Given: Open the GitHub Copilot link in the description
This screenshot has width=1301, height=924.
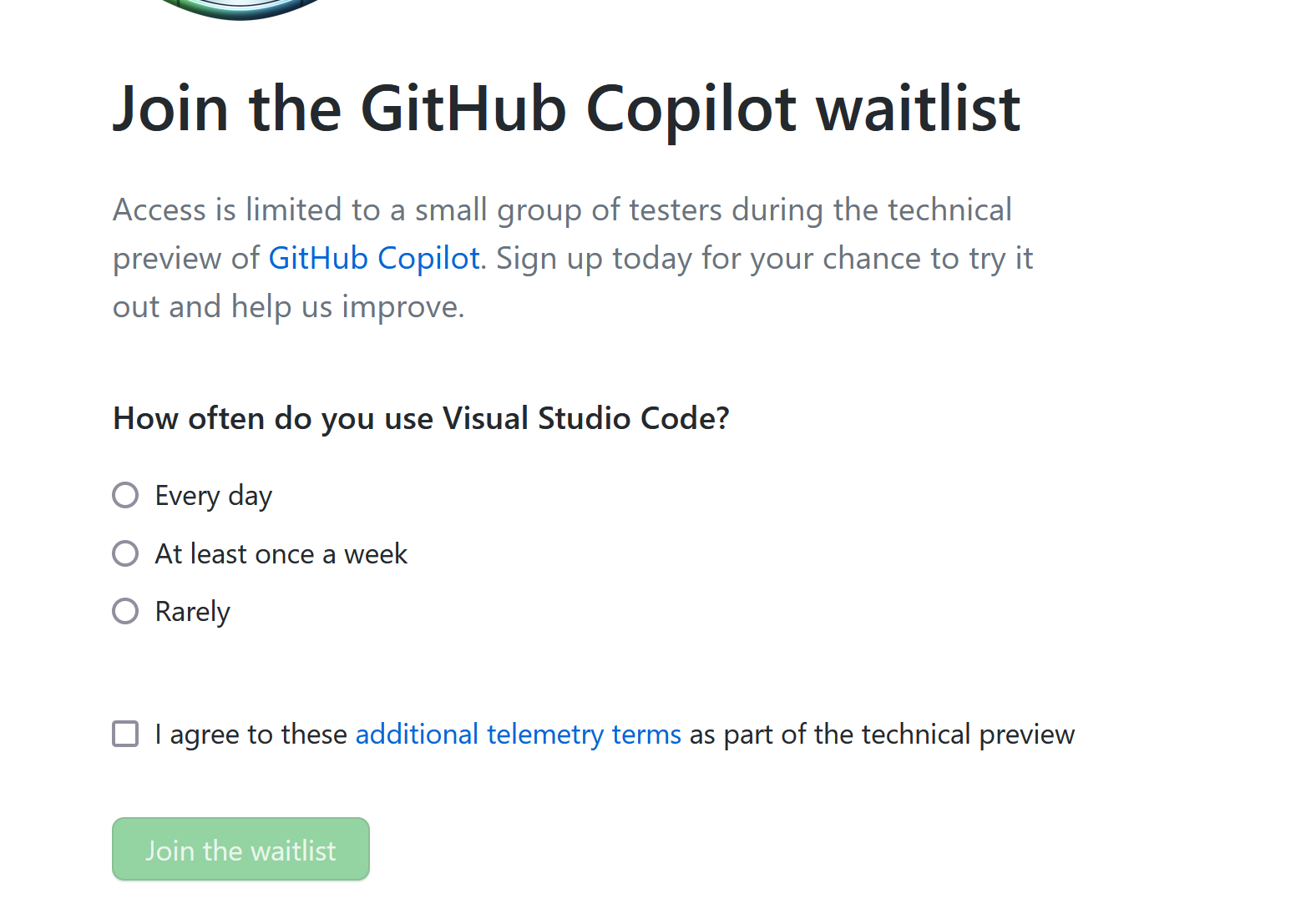Looking at the screenshot, I should click(374, 259).
